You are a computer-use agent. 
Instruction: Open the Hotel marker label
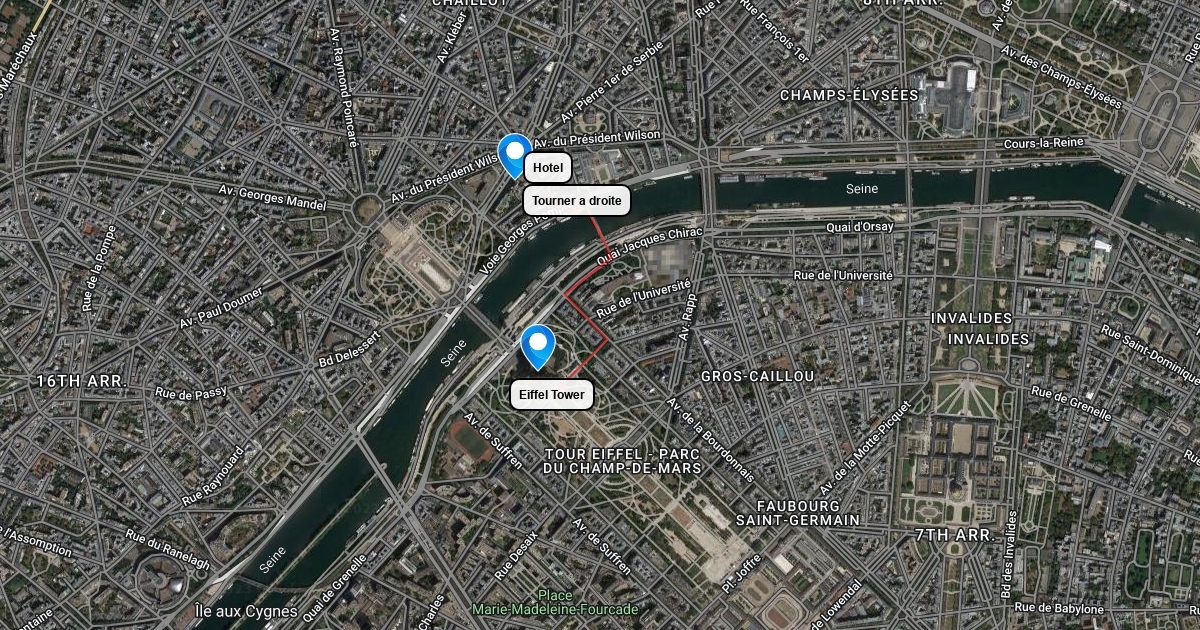pyautogui.click(x=548, y=168)
